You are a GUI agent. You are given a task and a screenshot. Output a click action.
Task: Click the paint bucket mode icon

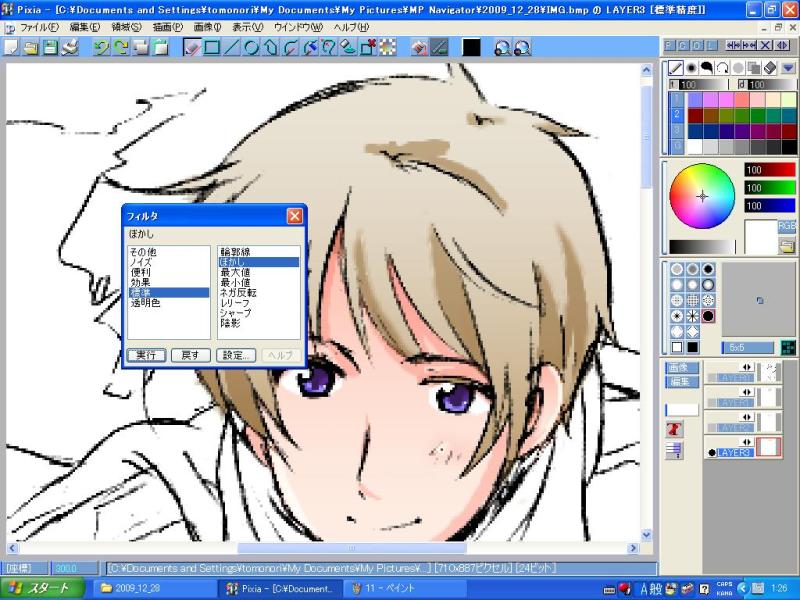click(419, 48)
